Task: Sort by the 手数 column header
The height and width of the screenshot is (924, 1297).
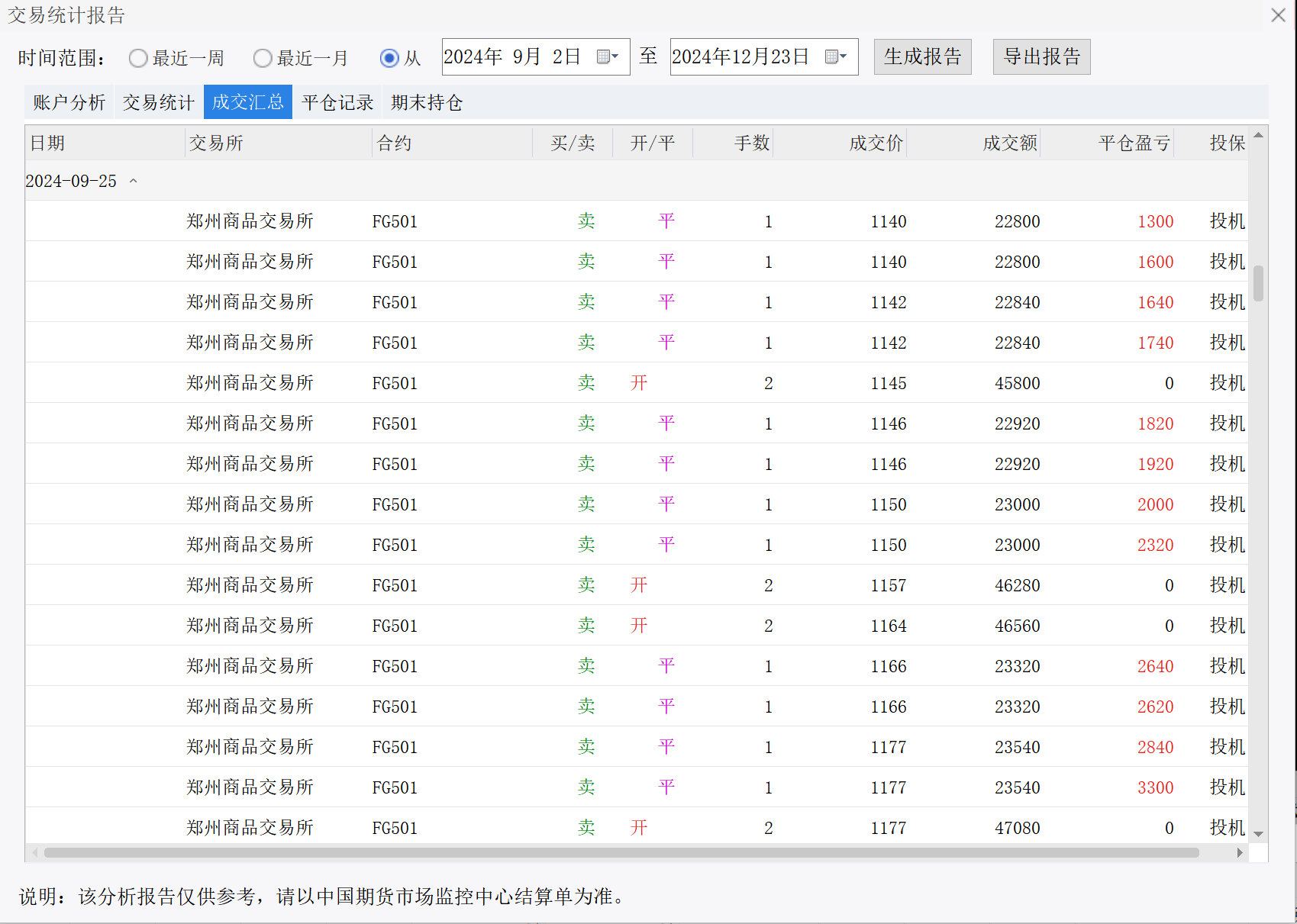Action: pyautogui.click(x=733, y=143)
